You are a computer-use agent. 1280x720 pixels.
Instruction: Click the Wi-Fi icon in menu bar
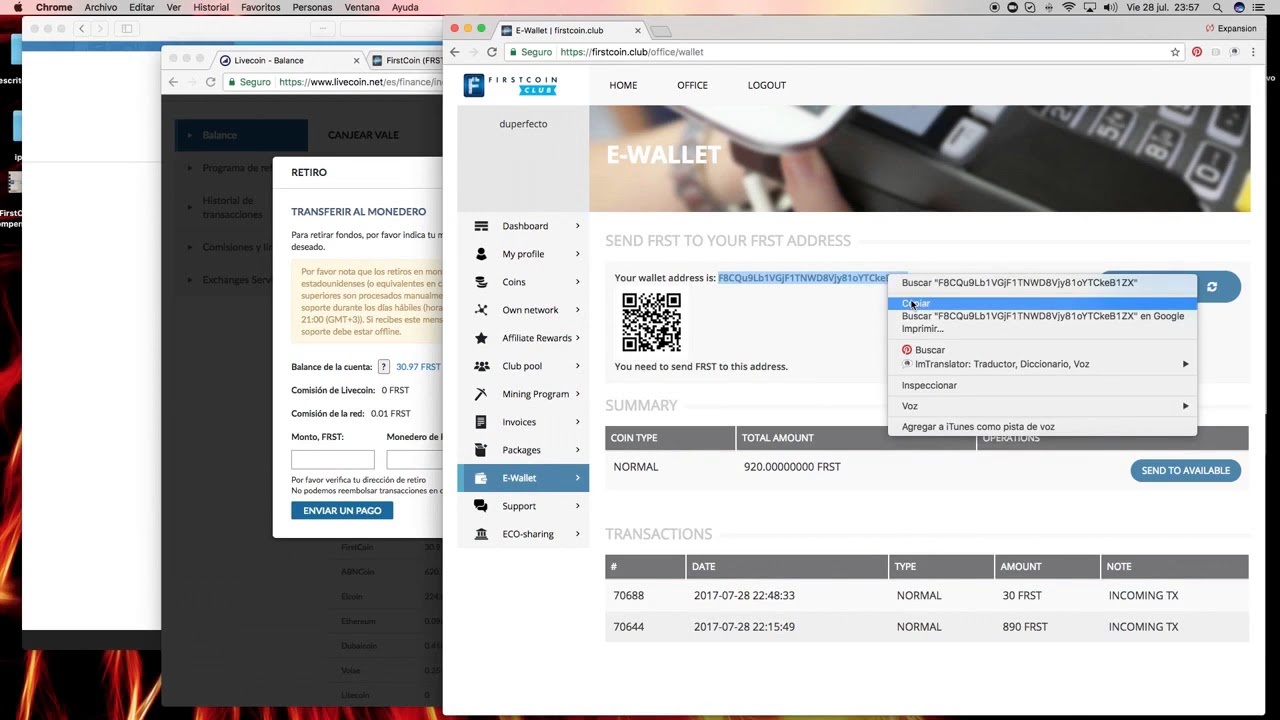(x=1069, y=7)
